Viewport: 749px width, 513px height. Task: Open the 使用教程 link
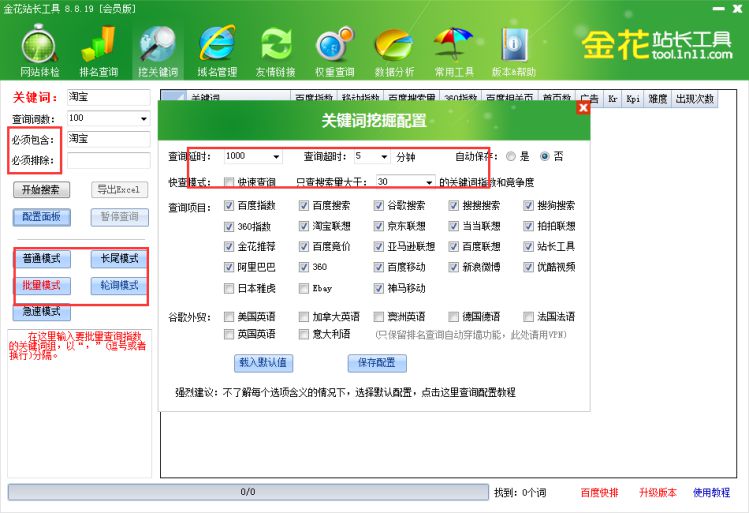[711, 492]
